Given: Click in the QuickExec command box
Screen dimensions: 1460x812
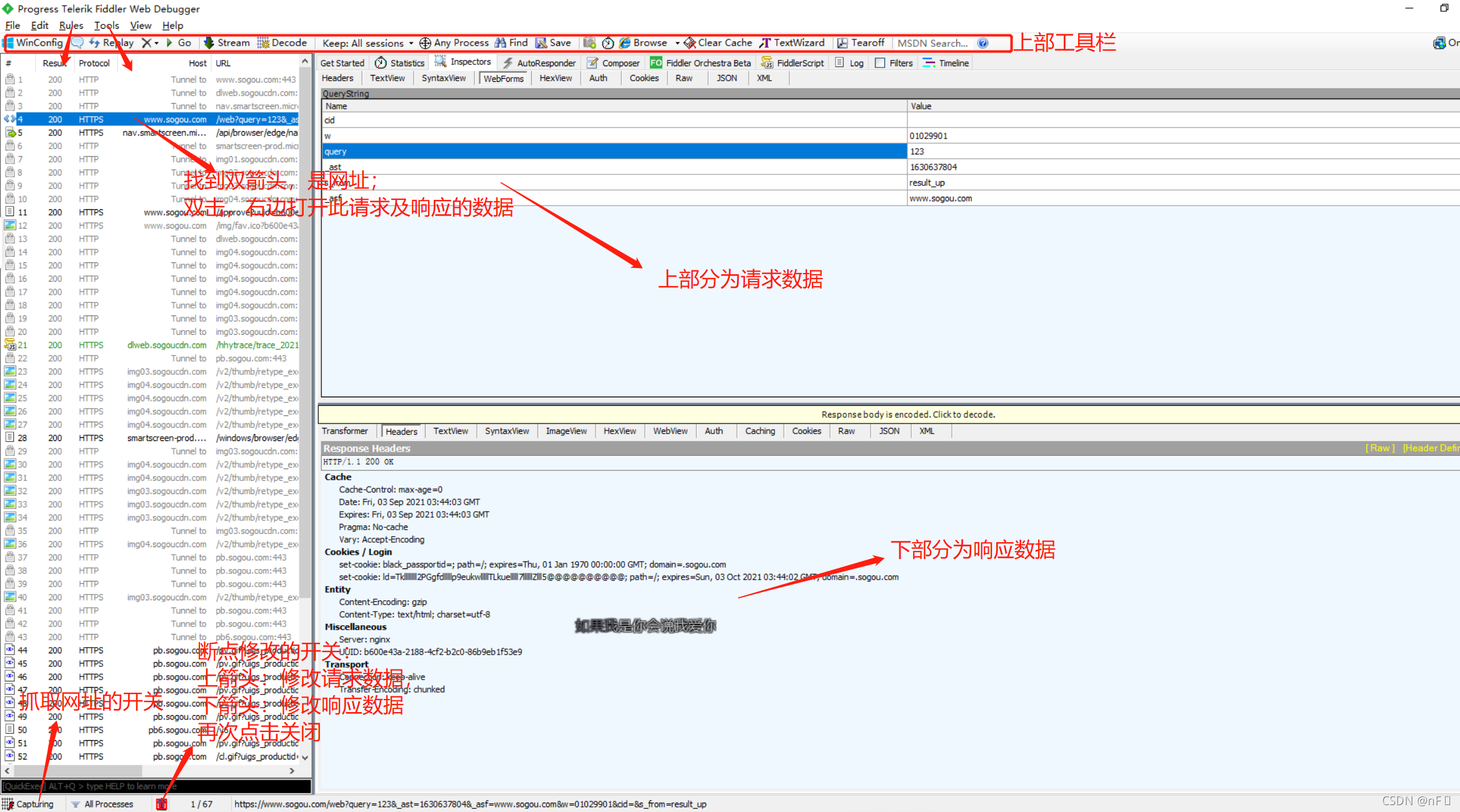Looking at the screenshot, I should pyautogui.click(x=156, y=786).
